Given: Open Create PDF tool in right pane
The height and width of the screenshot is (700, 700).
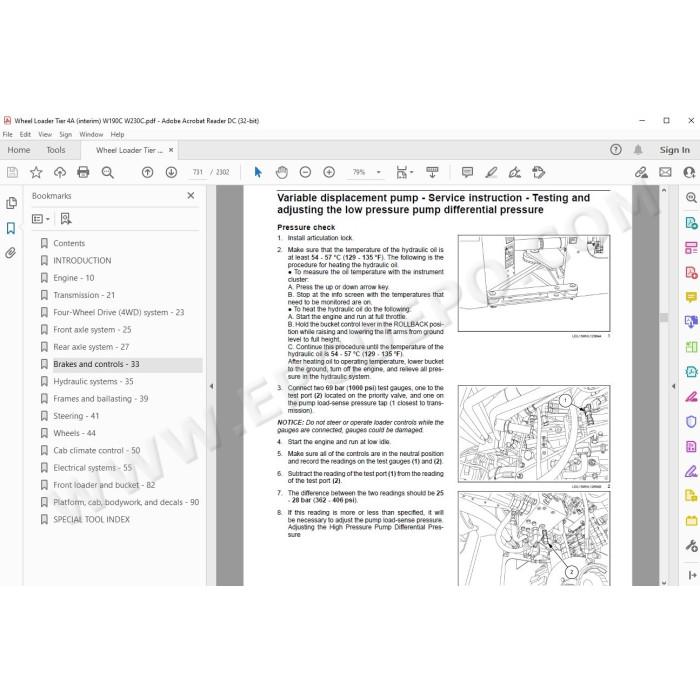Looking at the screenshot, I should pos(691,272).
